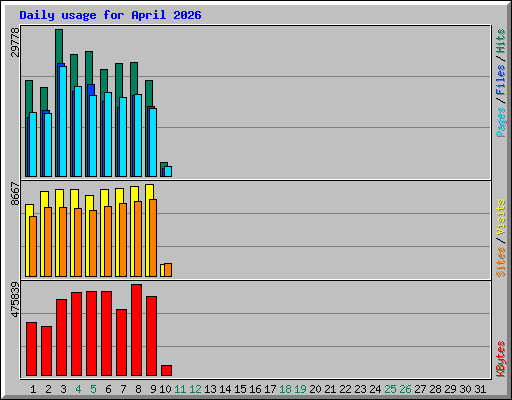Click the green day 25 label

[x=390, y=389]
